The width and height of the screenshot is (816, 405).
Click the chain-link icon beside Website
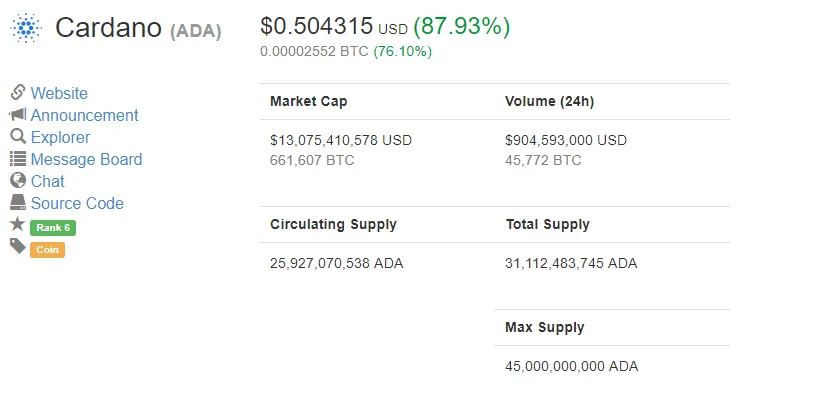pyautogui.click(x=17, y=93)
